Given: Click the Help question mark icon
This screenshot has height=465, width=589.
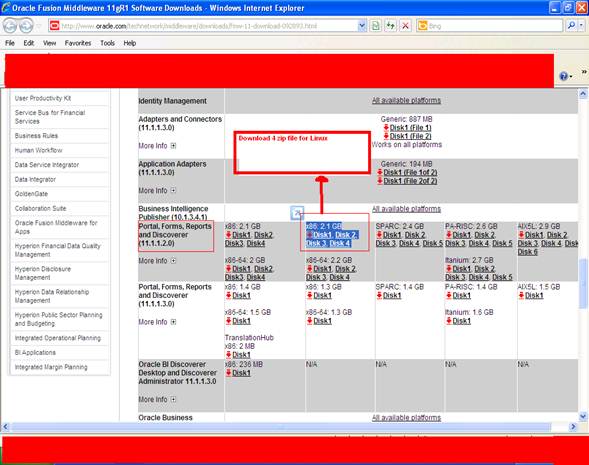Looking at the screenshot, I should (563, 76).
